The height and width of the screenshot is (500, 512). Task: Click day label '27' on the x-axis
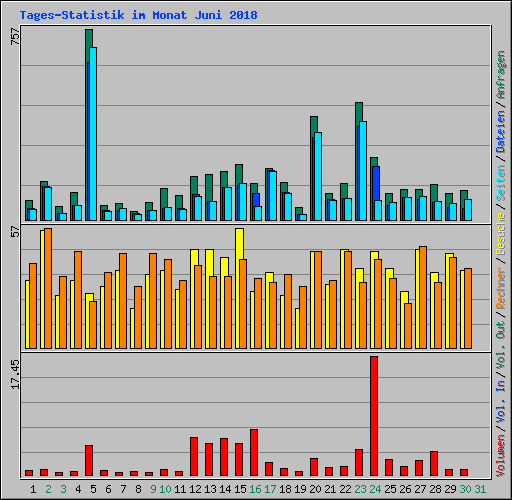click(420, 489)
